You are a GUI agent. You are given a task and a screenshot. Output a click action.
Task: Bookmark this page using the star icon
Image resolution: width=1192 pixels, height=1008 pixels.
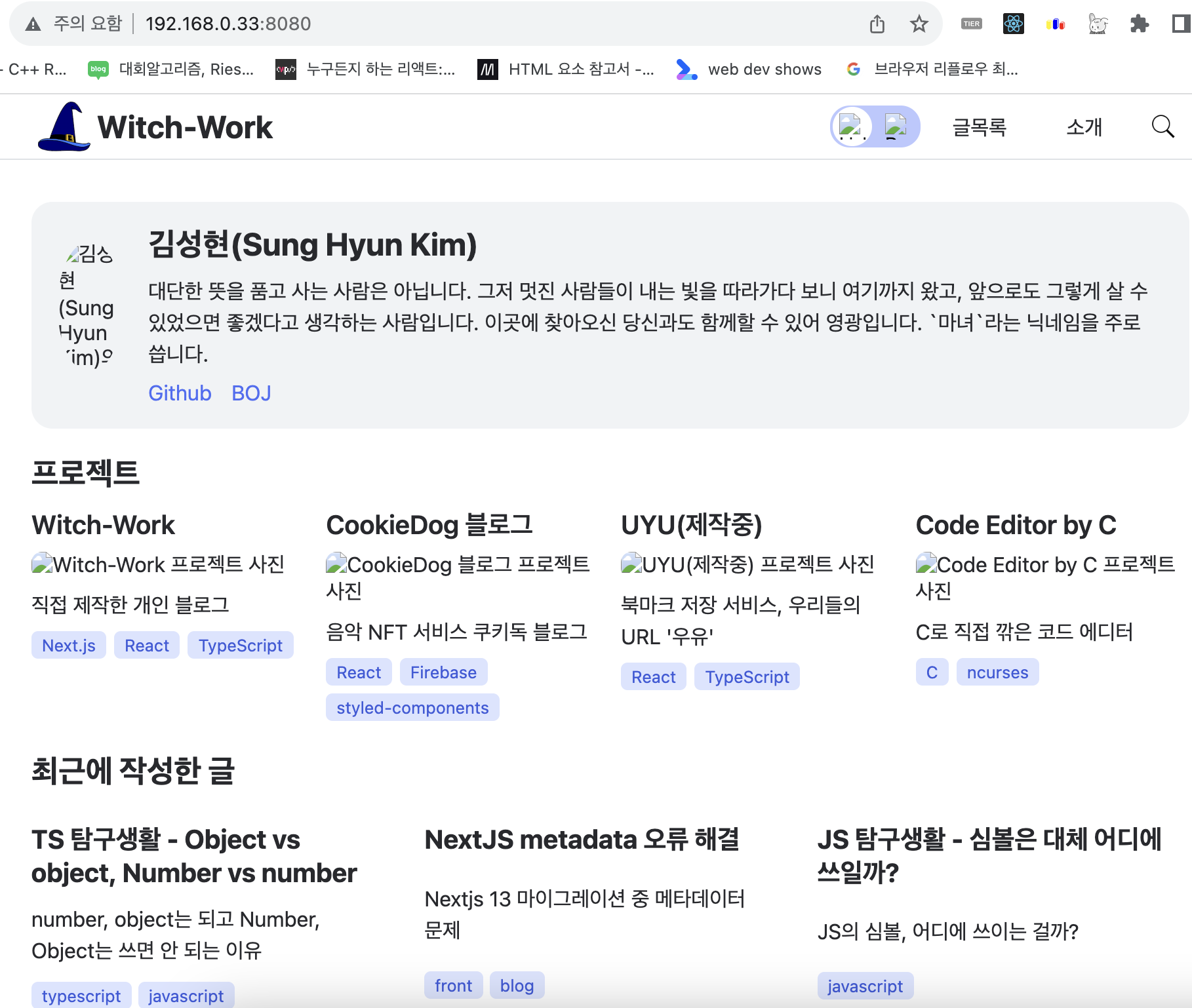919,24
